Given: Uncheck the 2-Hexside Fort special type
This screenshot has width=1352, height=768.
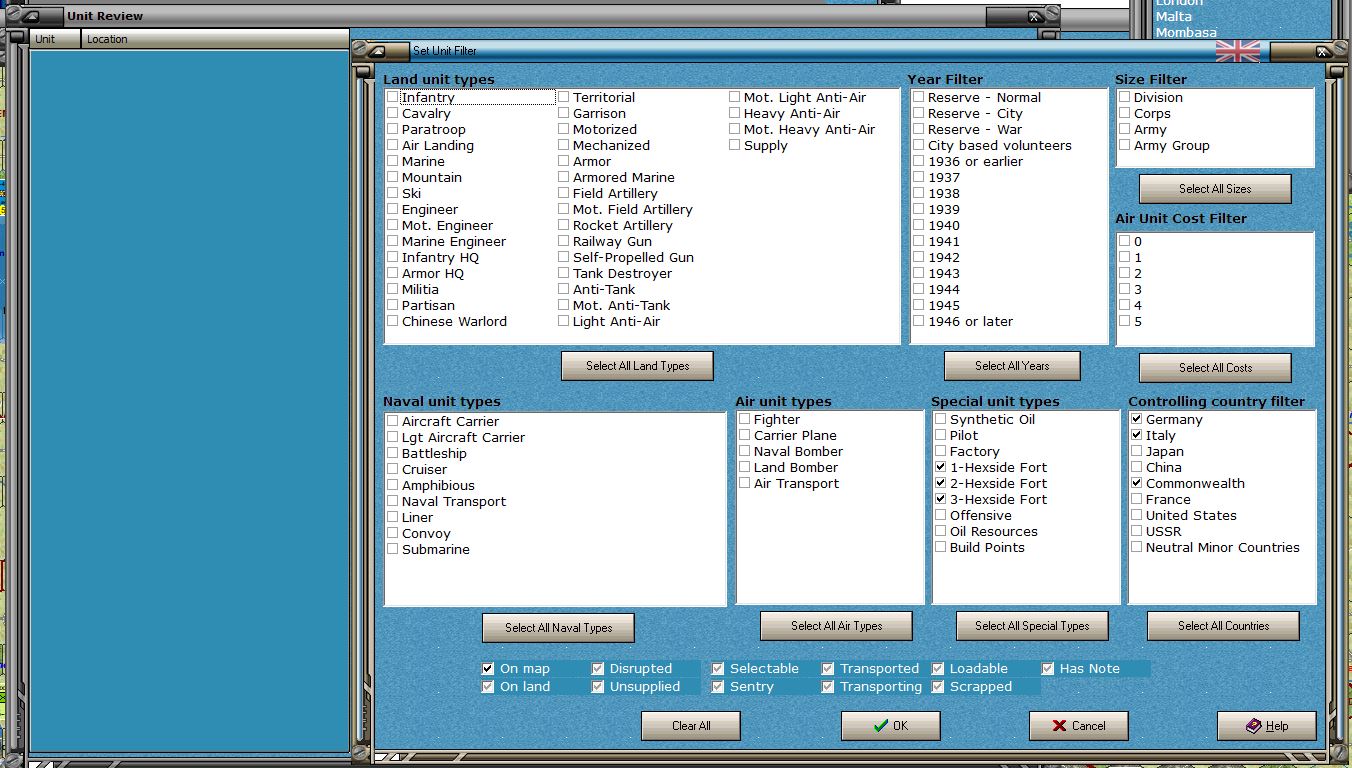Looking at the screenshot, I should click(941, 483).
